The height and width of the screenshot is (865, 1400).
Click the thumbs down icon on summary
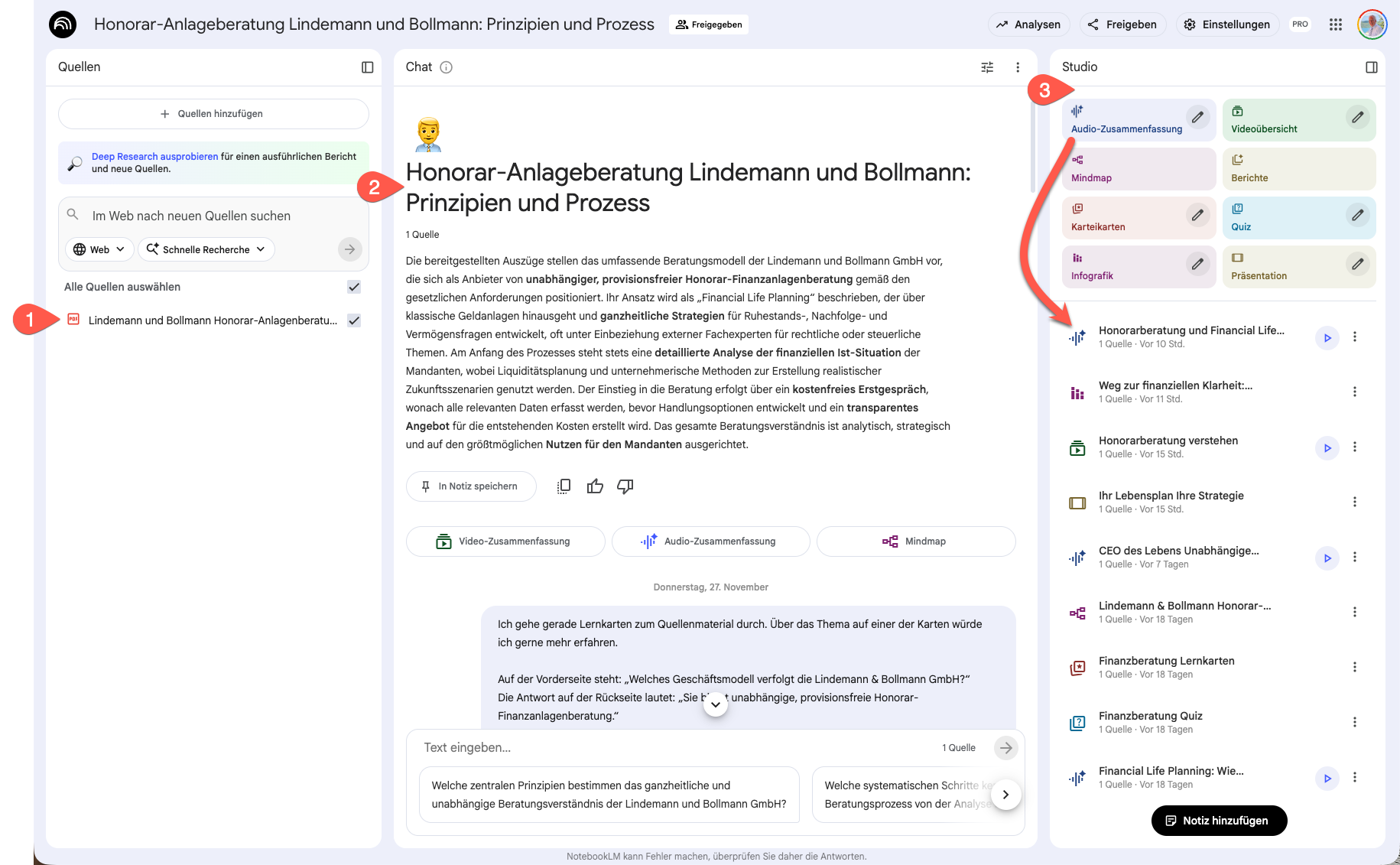tap(625, 486)
